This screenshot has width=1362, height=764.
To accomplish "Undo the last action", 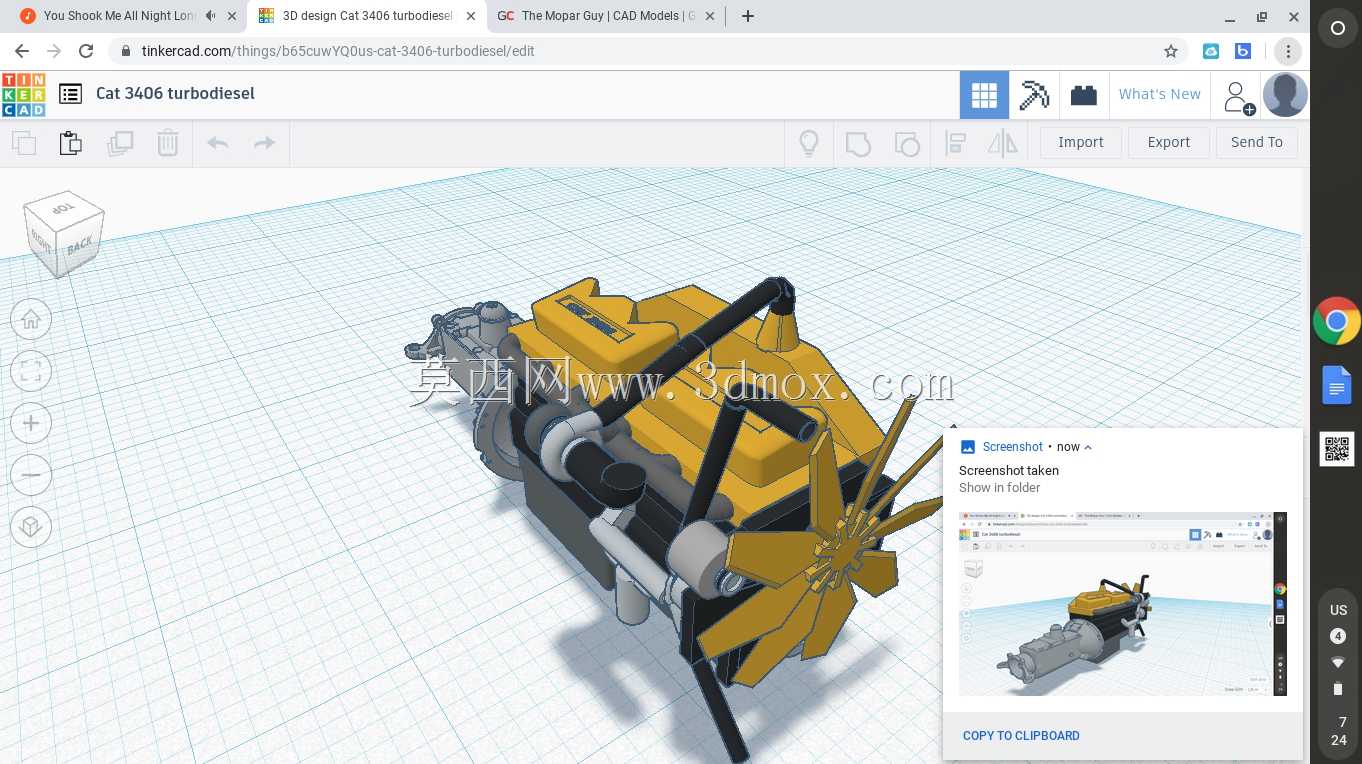I will [217, 143].
